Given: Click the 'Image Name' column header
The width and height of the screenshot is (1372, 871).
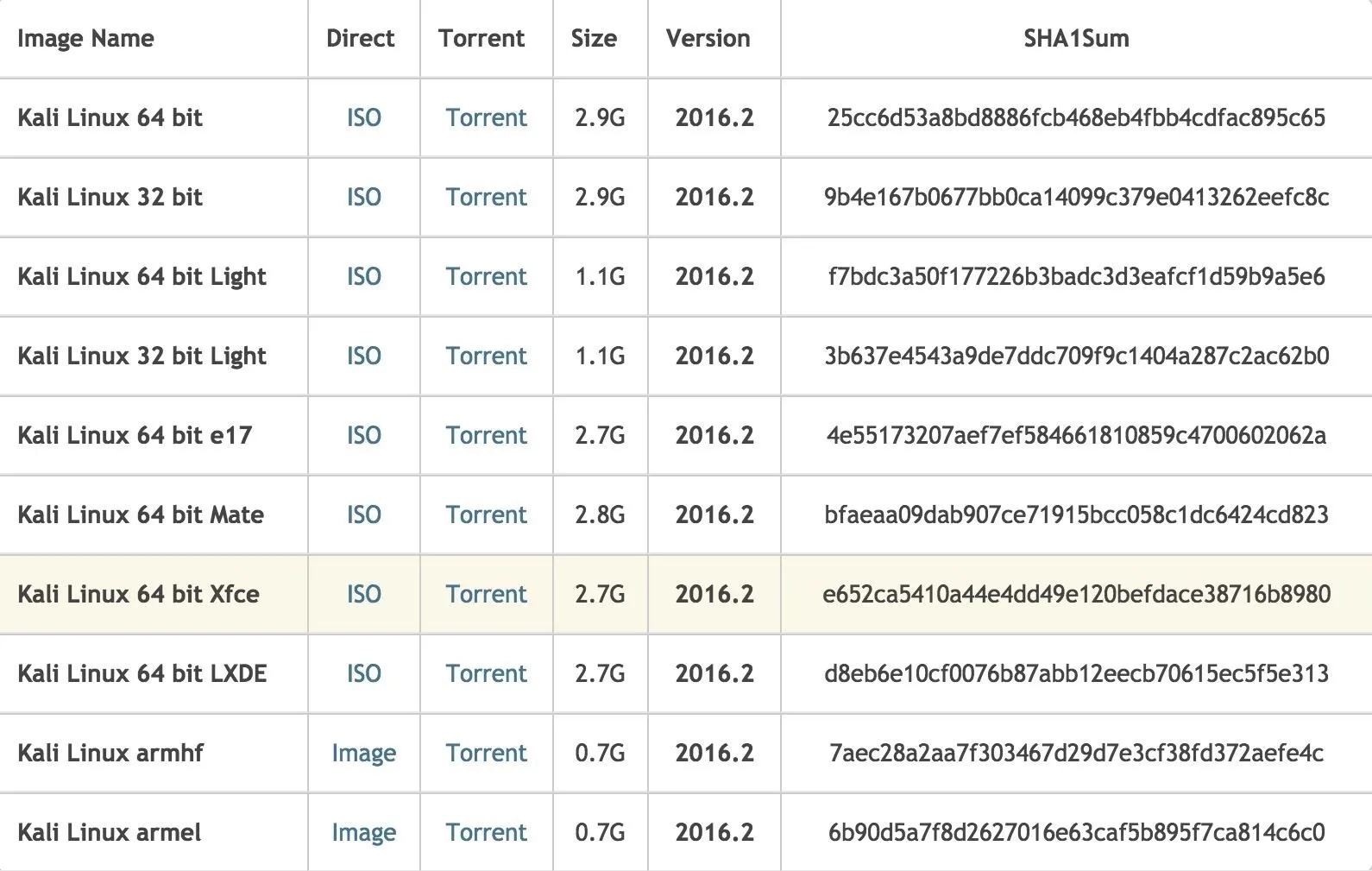Looking at the screenshot, I should [85, 38].
